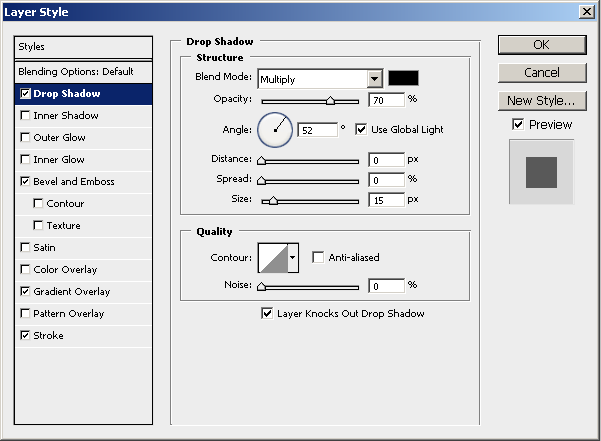Click the Contour curve thumbnail
This screenshot has height=441, width=601.
pos(272,258)
